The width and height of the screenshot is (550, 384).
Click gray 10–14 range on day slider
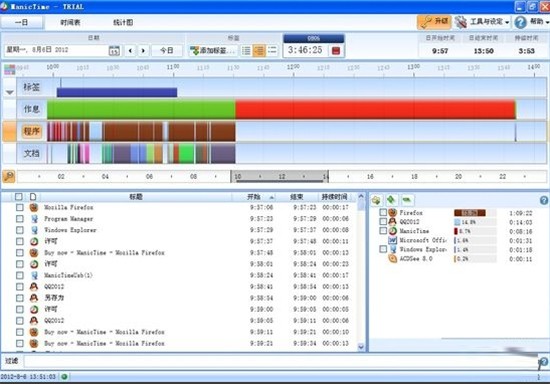[280, 176]
